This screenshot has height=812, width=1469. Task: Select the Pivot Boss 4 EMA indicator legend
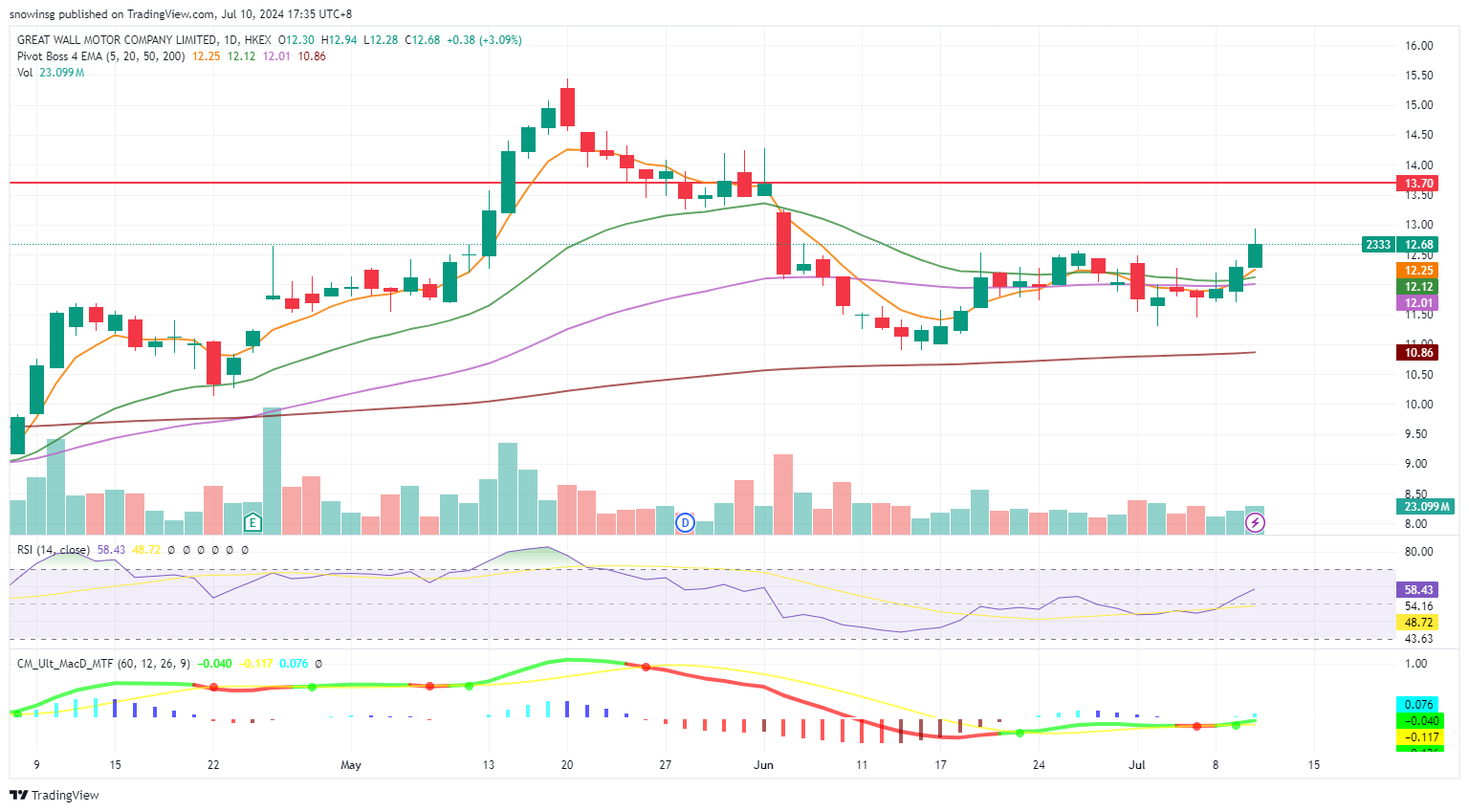coord(101,56)
